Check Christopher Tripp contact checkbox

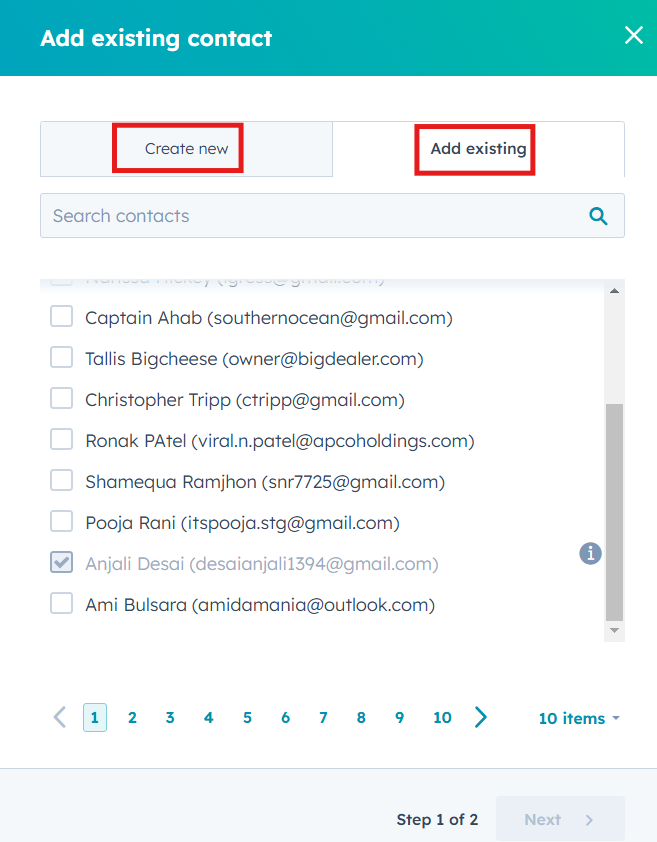pyautogui.click(x=62, y=399)
